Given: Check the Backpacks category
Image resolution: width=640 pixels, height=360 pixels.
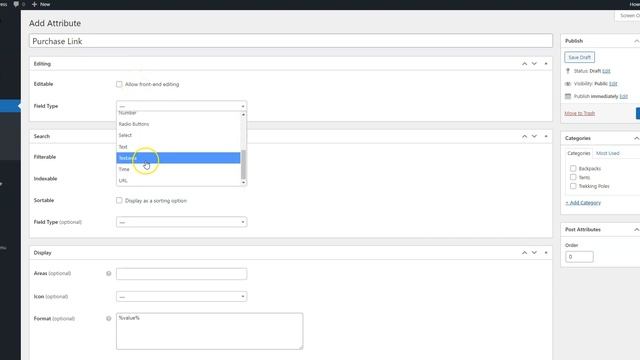Looking at the screenshot, I should 573,168.
